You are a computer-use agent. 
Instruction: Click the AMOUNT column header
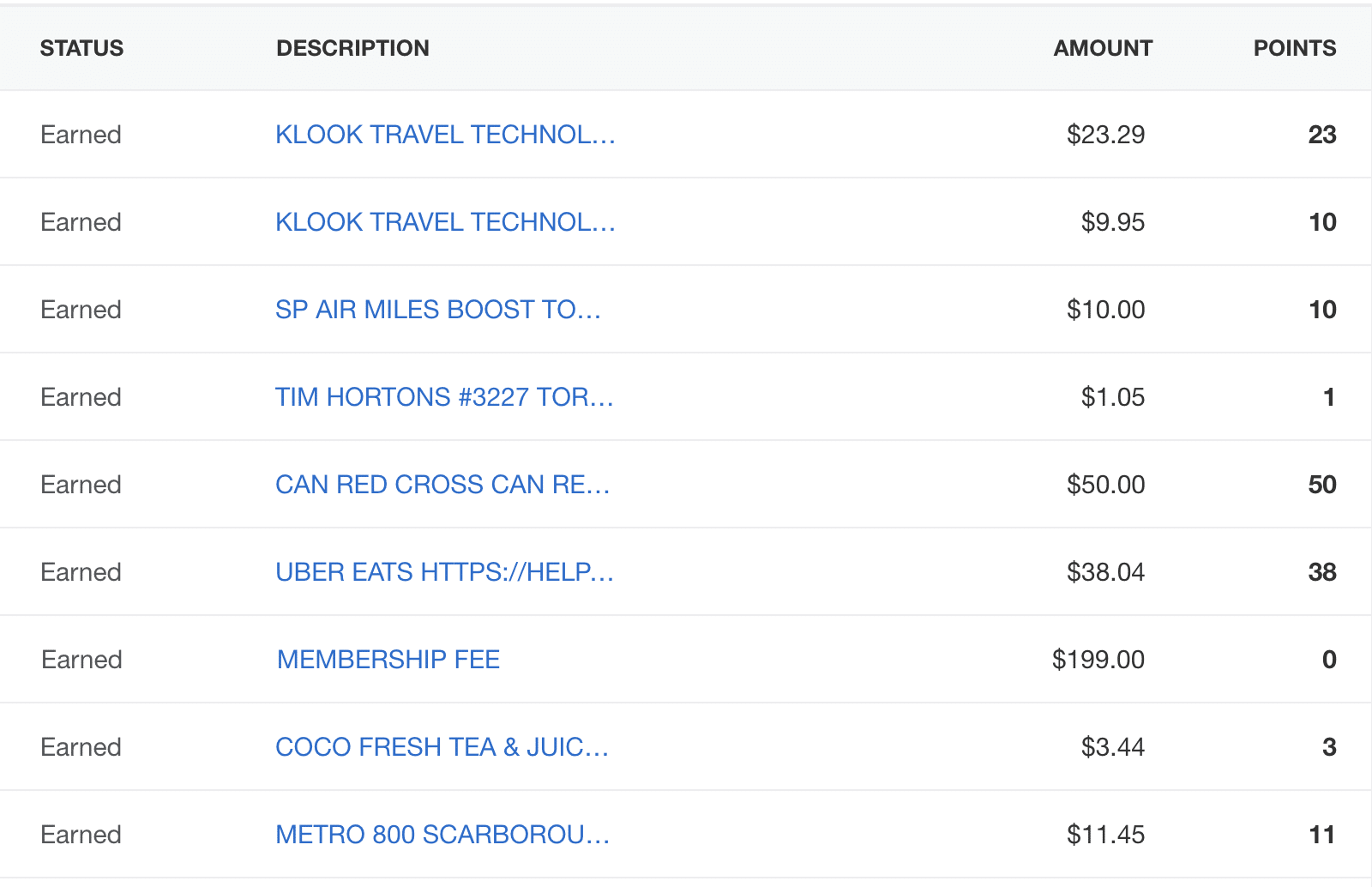(1103, 48)
